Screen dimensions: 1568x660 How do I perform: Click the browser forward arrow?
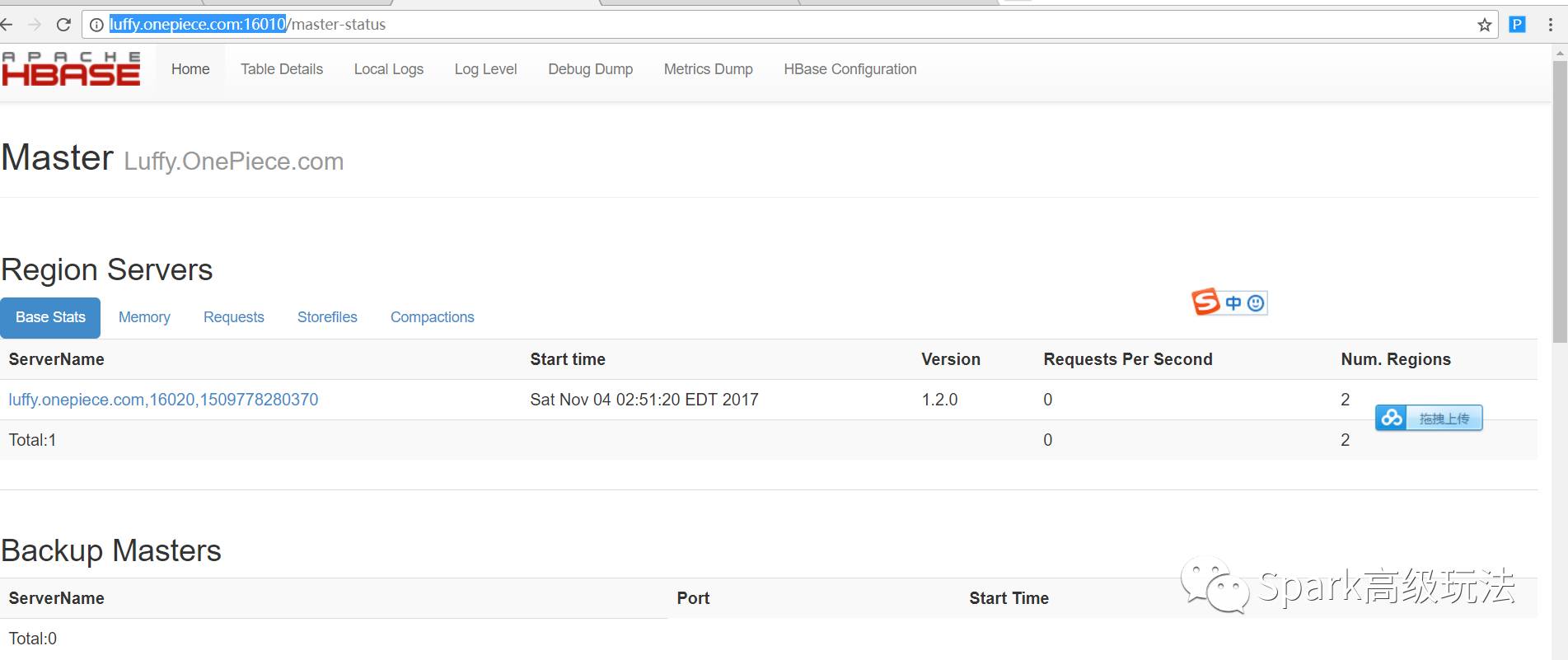point(35,25)
